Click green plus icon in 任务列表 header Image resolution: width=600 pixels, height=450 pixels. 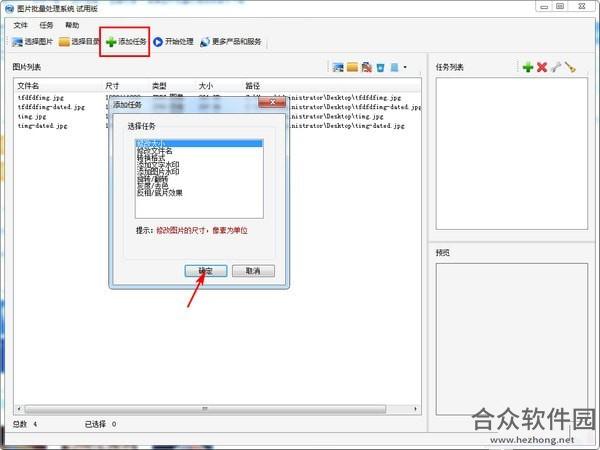528,67
